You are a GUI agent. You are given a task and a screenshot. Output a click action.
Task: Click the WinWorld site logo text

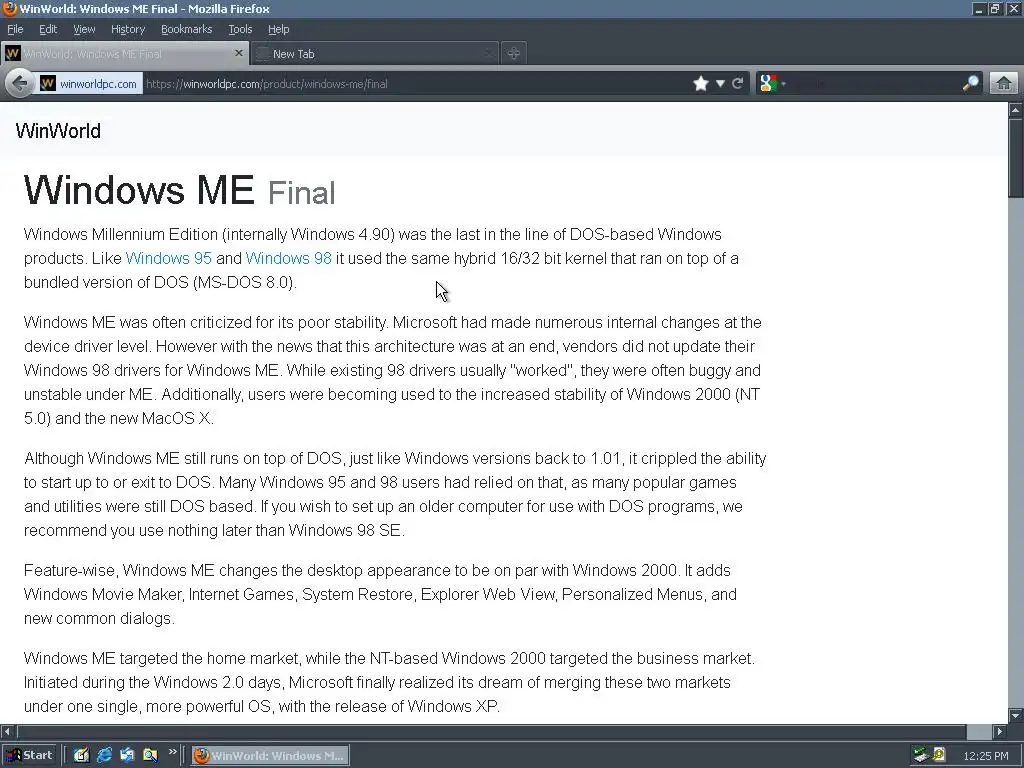coord(58,131)
